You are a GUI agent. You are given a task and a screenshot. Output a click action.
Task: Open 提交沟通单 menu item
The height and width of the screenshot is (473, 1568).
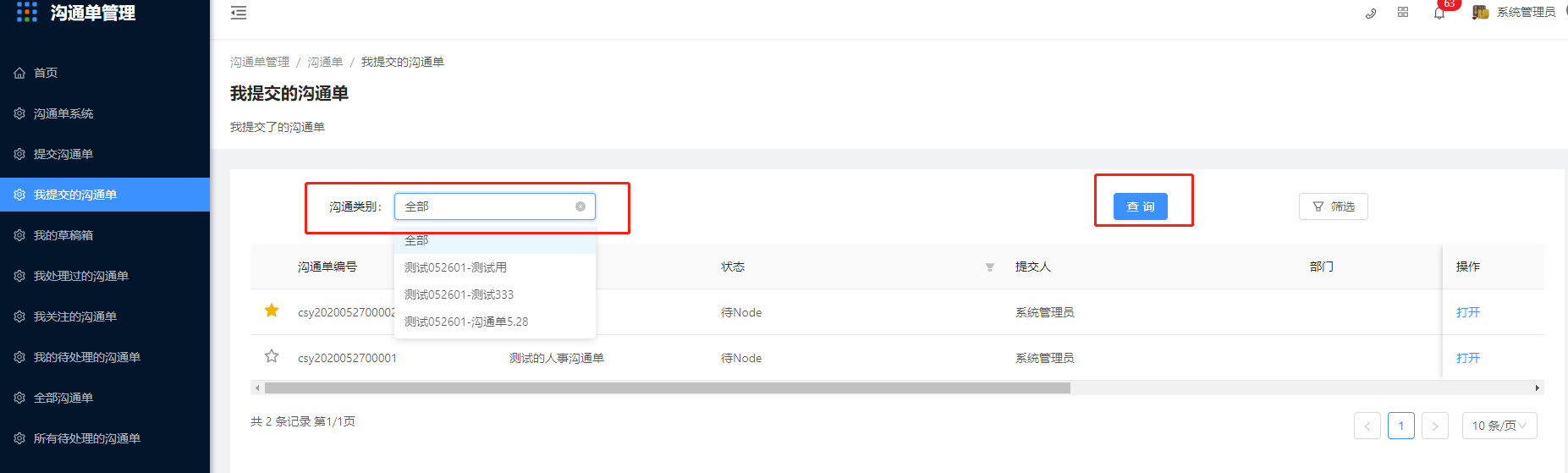point(105,154)
